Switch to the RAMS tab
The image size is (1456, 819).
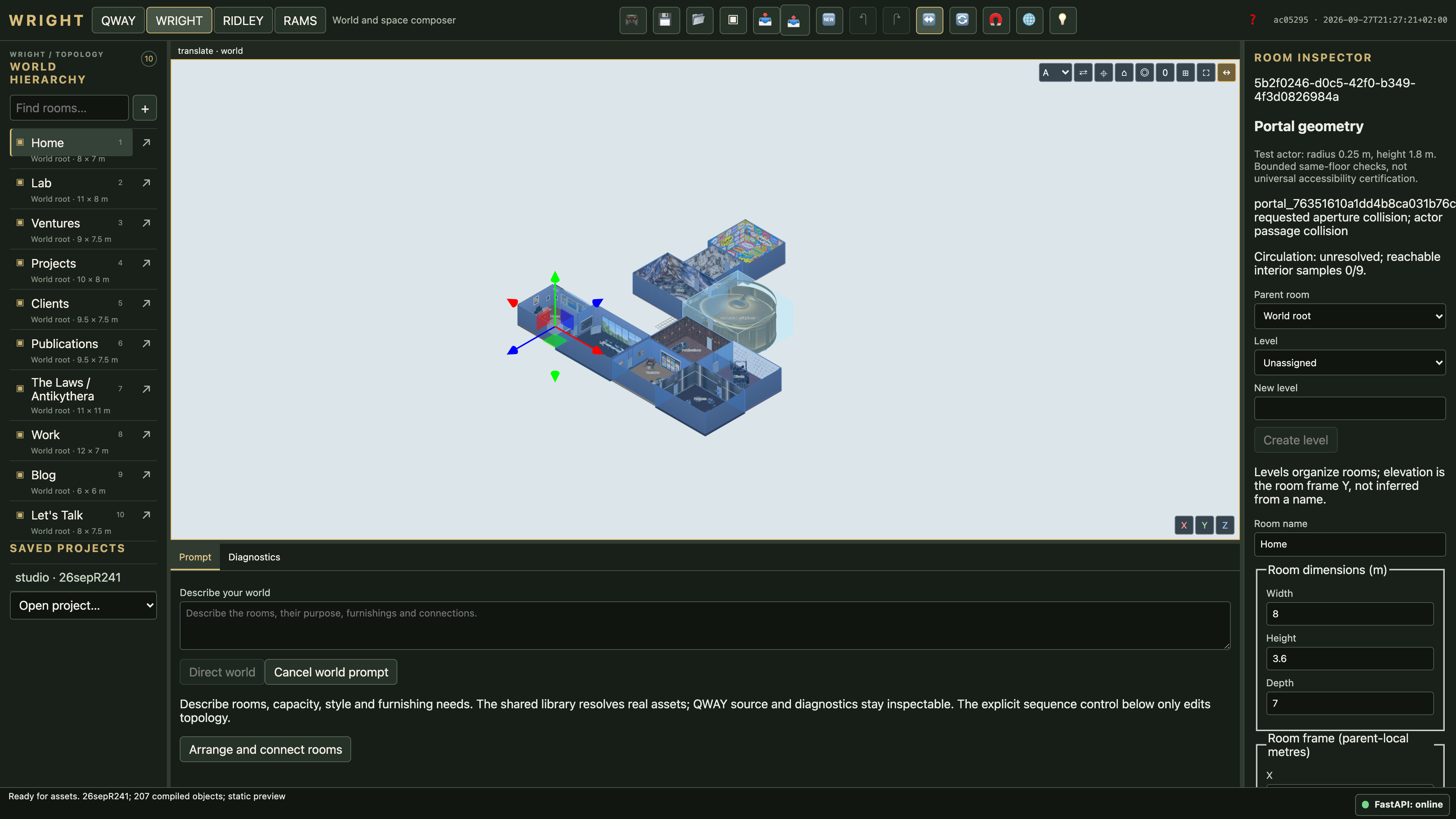[300, 20]
